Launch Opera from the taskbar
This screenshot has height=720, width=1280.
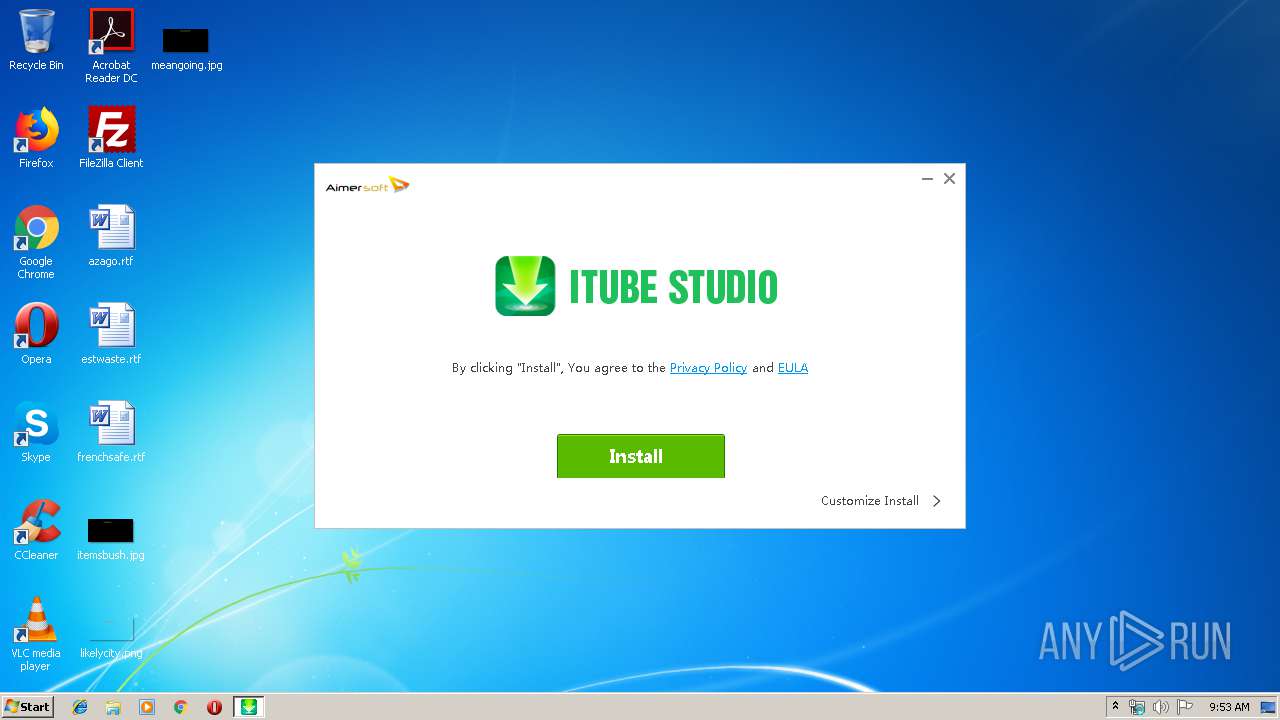[x=214, y=707]
